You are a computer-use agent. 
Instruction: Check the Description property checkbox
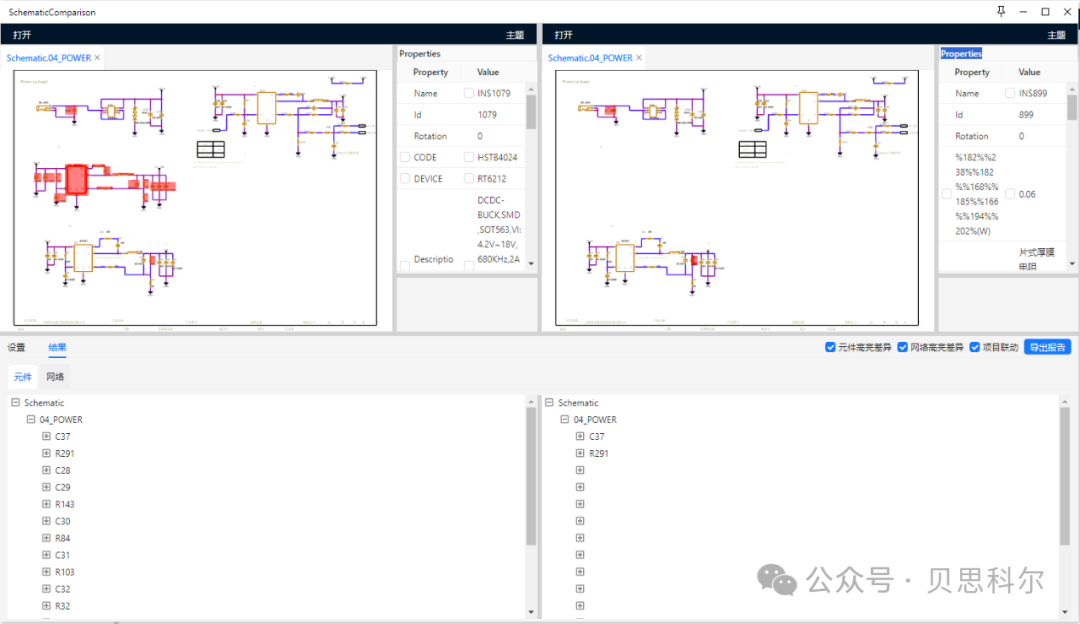coord(405,266)
